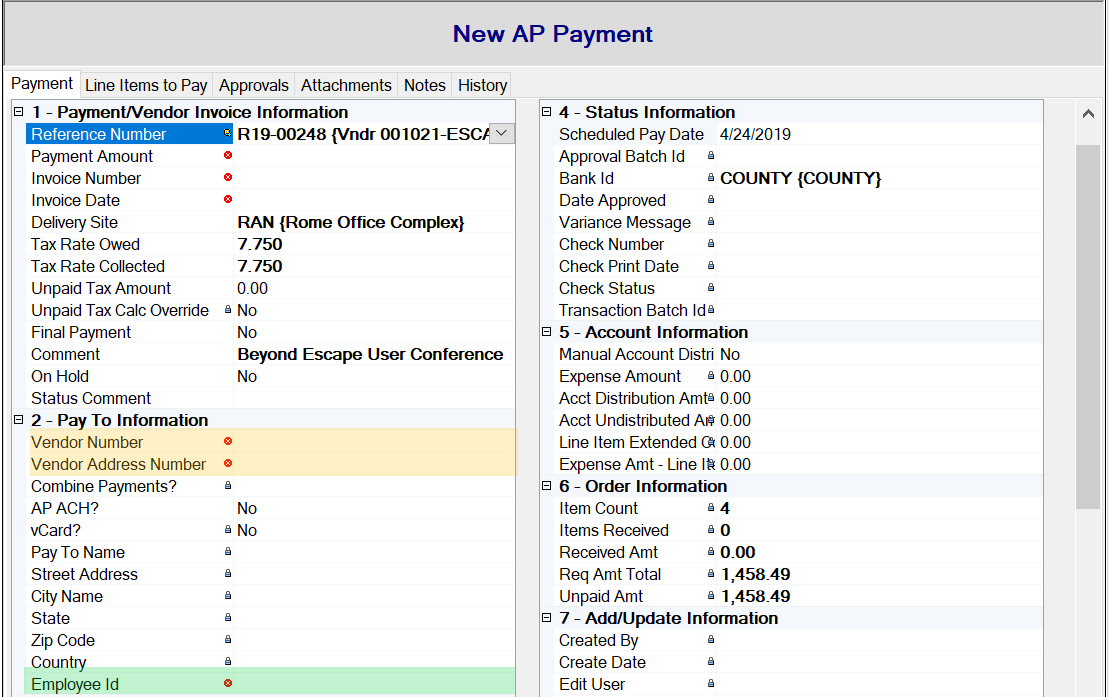Click the Bank Id value COUNTY {COUNTY}
This screenshot has width=1109, height=697.
click(x=801, y=178)
